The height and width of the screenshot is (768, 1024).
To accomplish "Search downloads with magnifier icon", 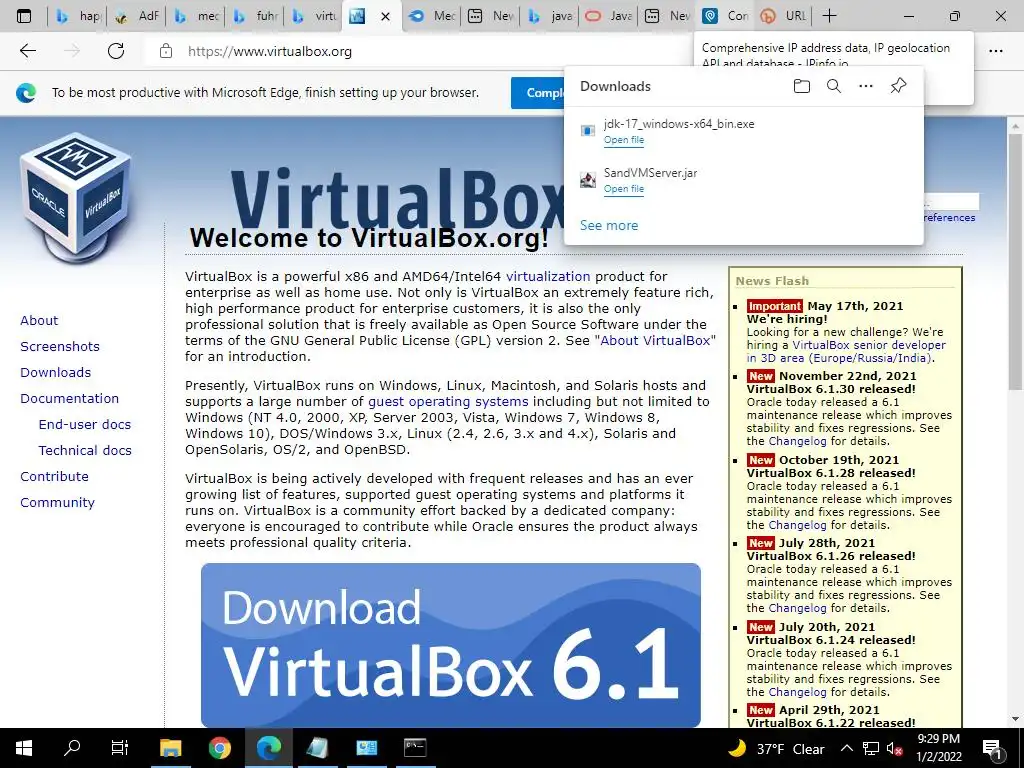I will pos(833,86).
